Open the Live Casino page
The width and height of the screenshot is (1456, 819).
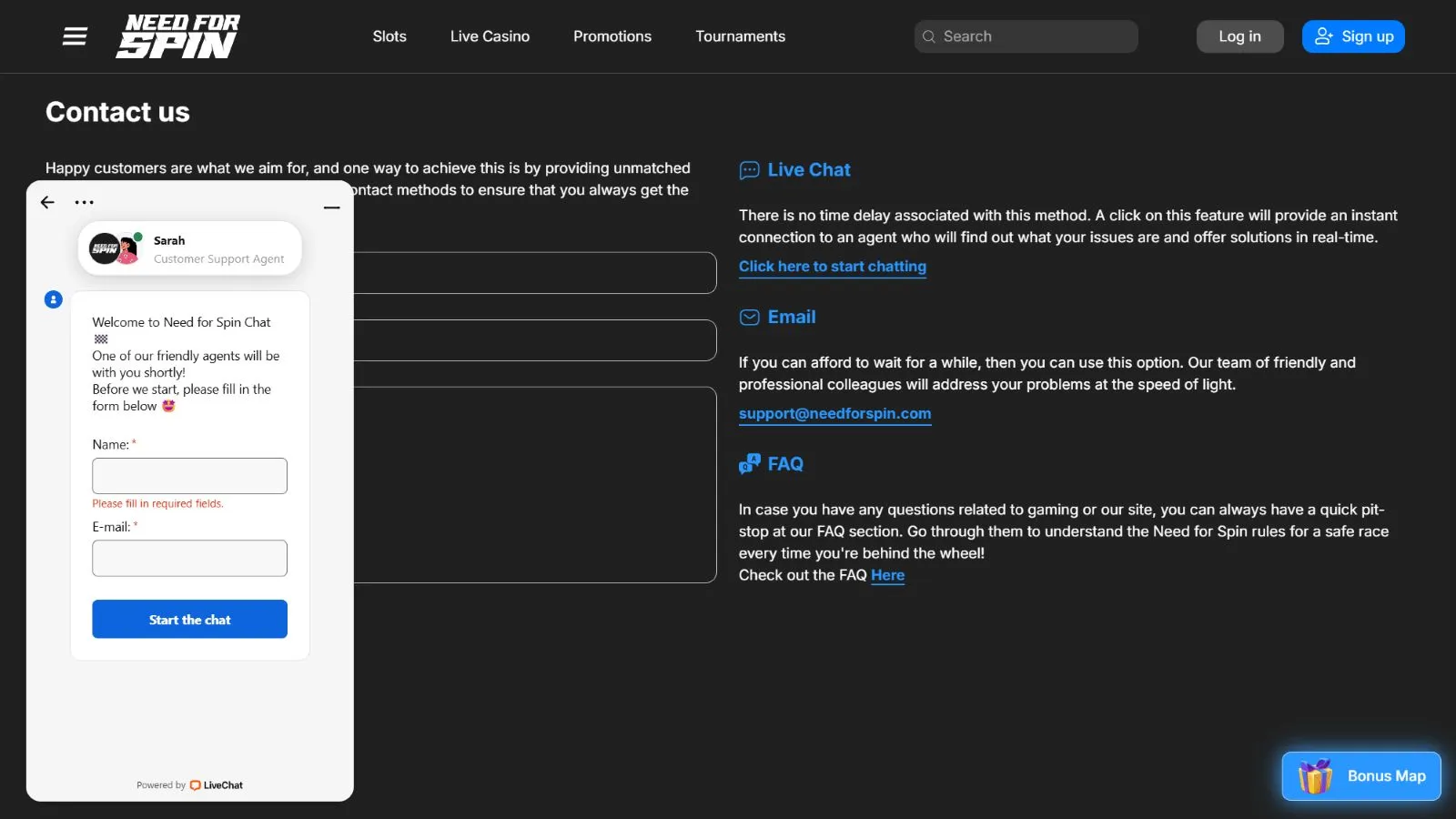point(490,36)
